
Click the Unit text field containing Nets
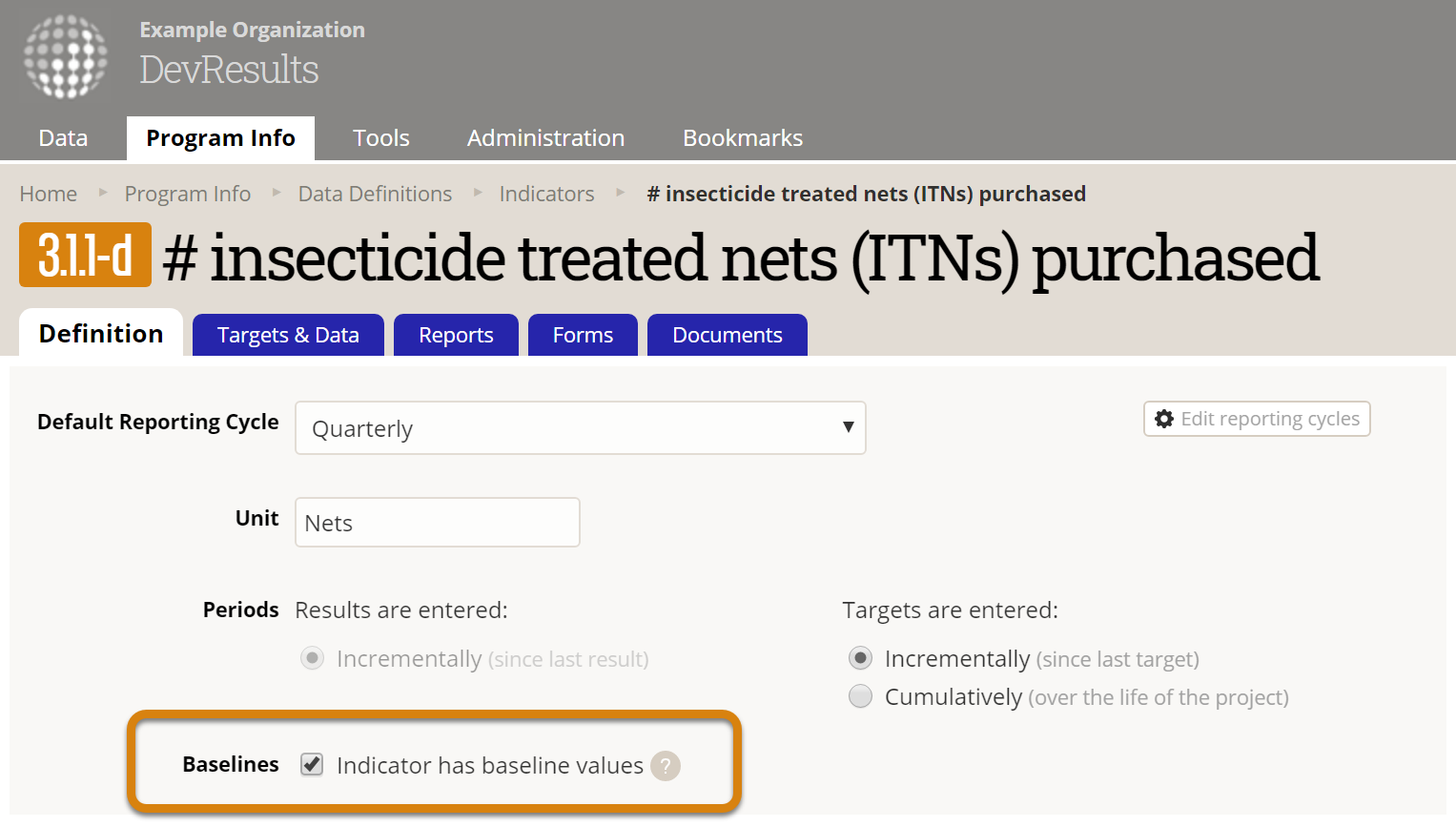pos(437,523)
